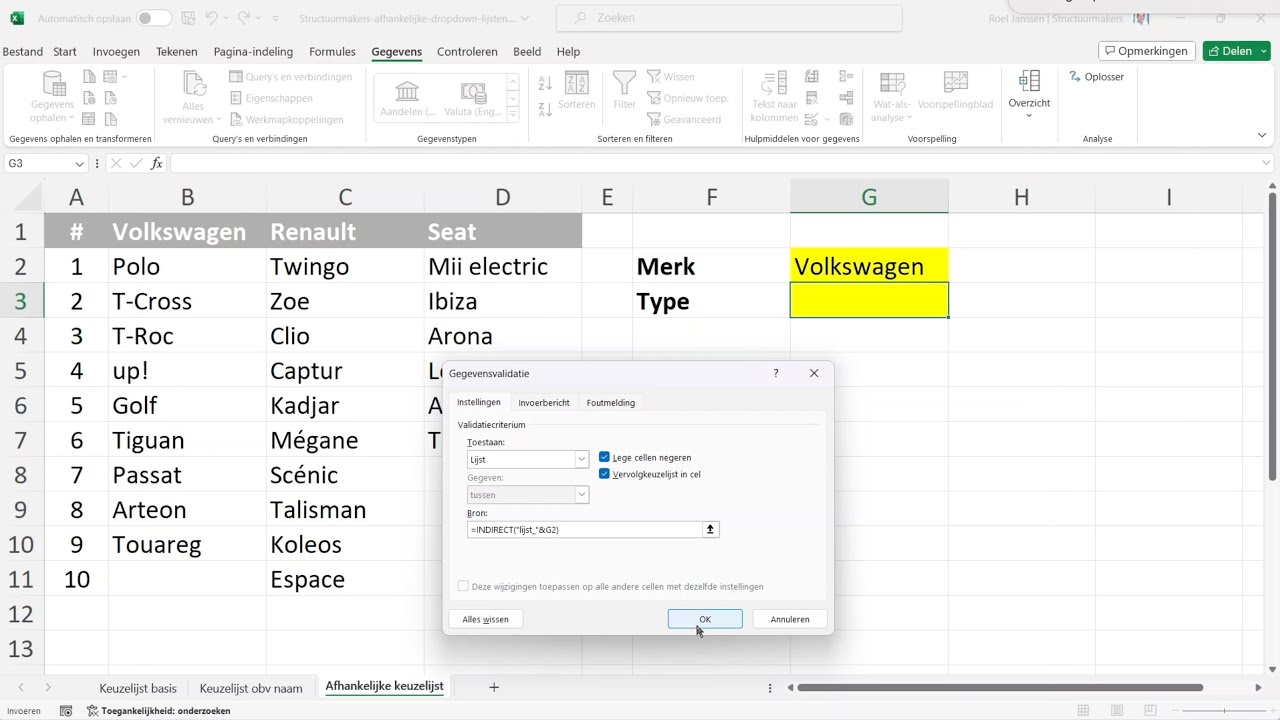This screenshot has width=1280, height=720.
Task: Click the Zoeken search box
Action: click(729, 18)
